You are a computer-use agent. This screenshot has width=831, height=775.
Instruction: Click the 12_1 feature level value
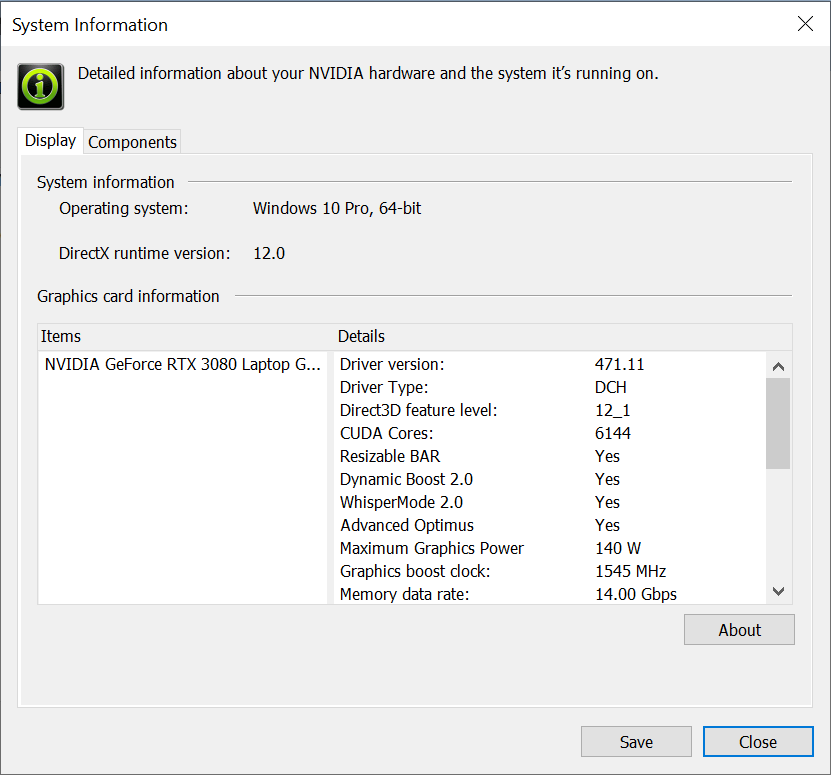tap(612, 410)
